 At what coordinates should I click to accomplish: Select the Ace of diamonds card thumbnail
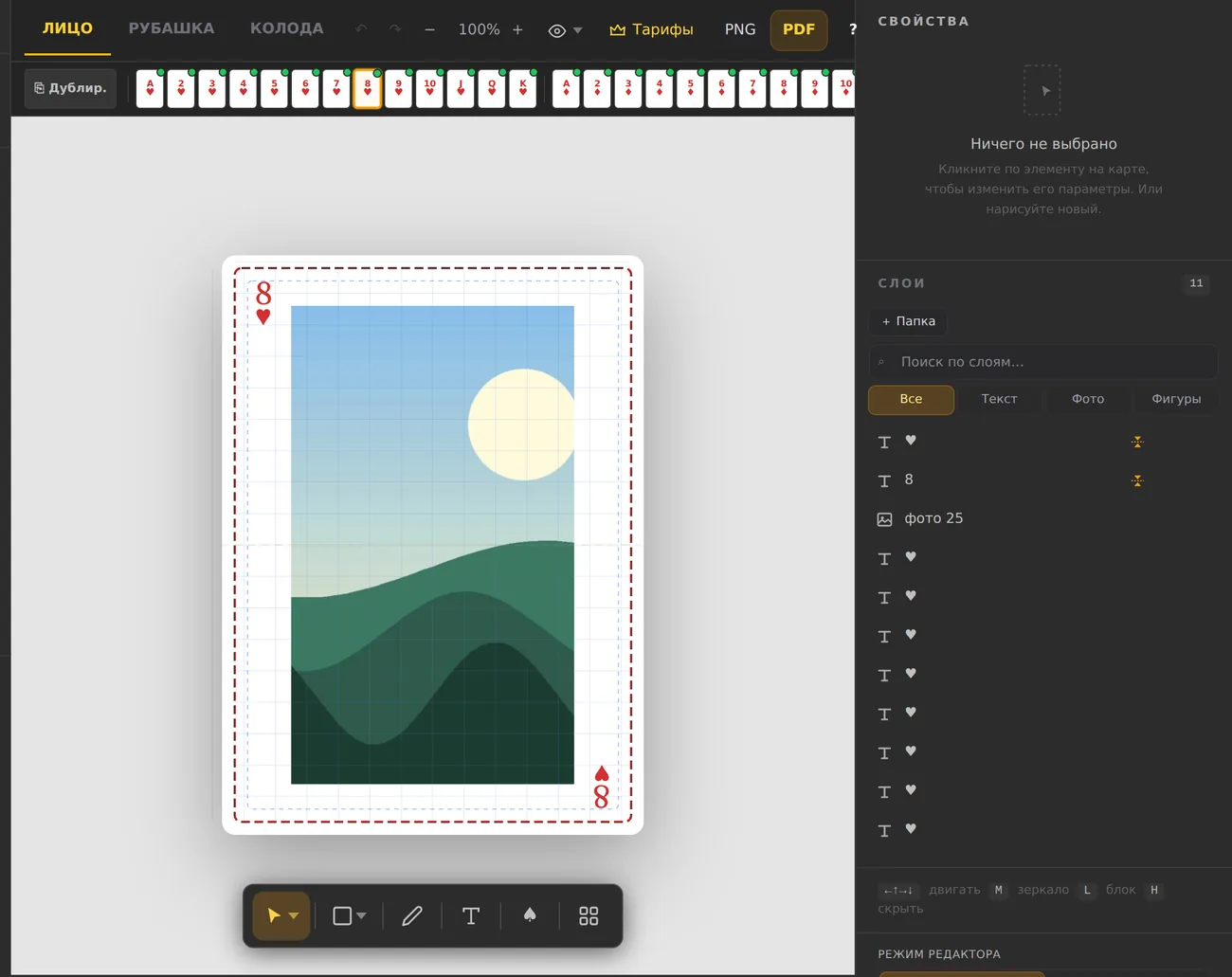[566, 88]
